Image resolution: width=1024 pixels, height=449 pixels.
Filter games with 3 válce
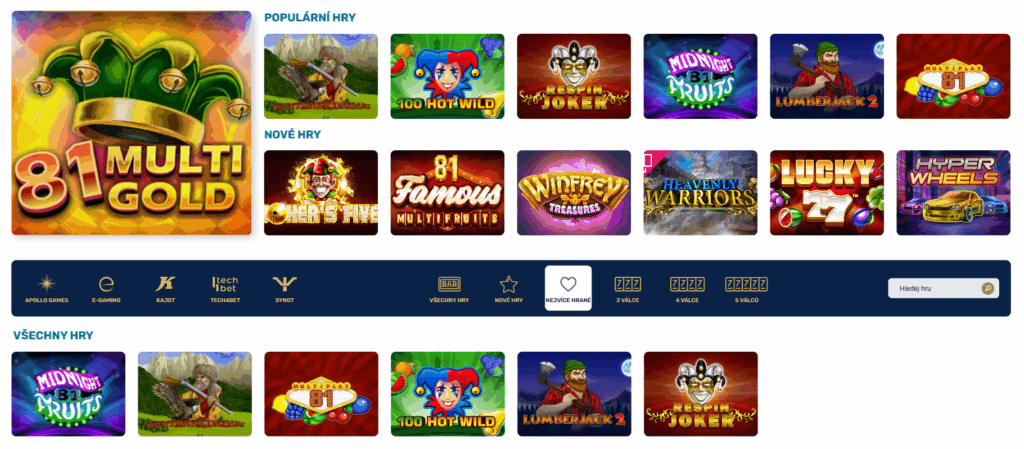pos(628,289)
